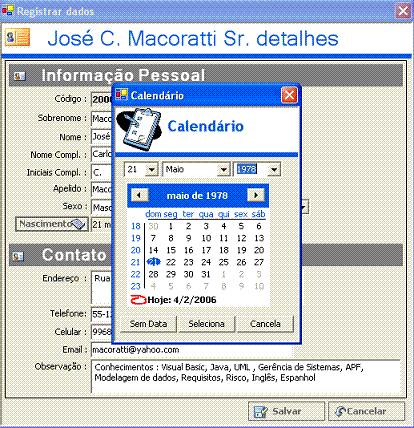
Task: Click the Email input field
Action: pos(192,350)
